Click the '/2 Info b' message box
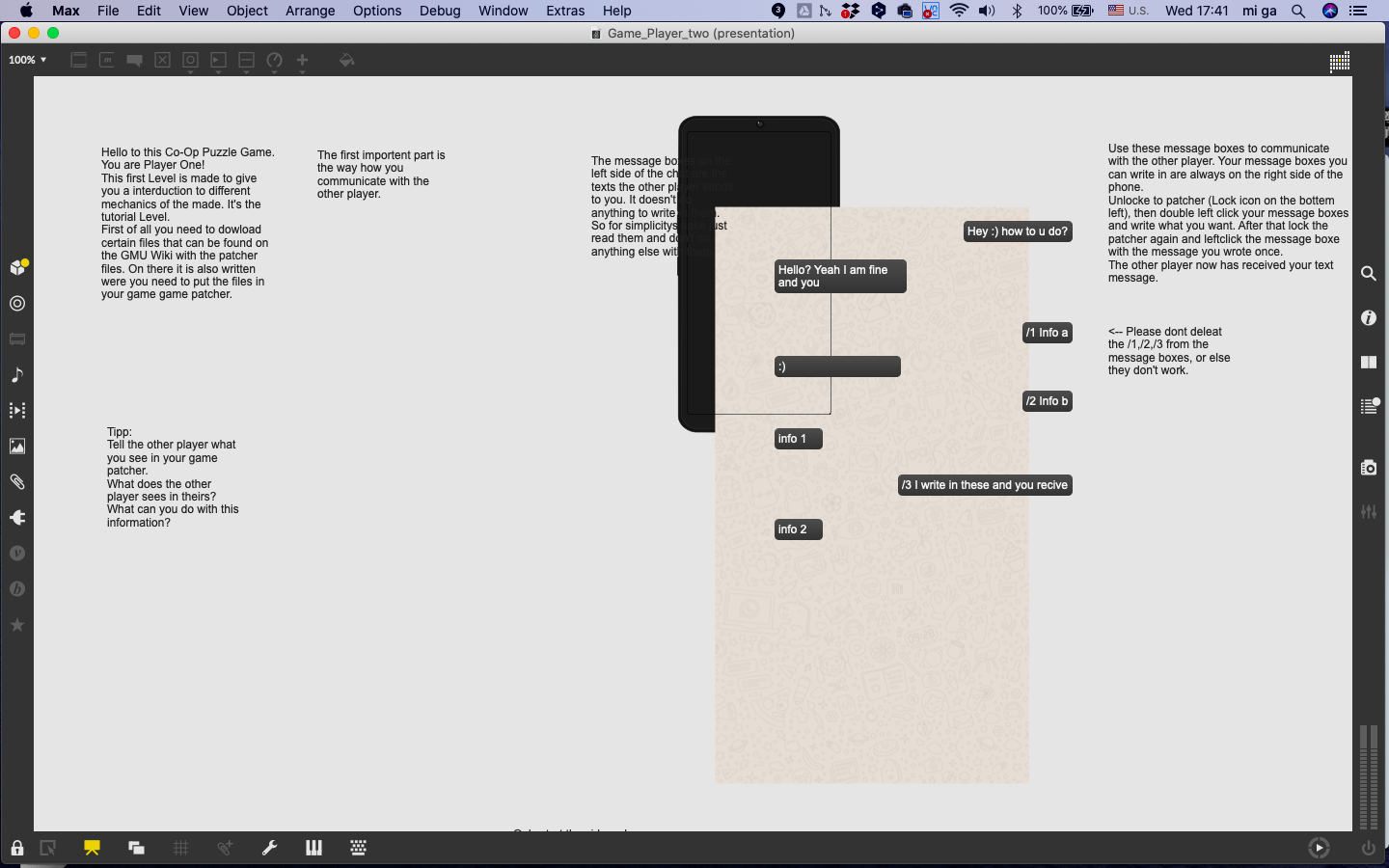 click(1048, 401)
